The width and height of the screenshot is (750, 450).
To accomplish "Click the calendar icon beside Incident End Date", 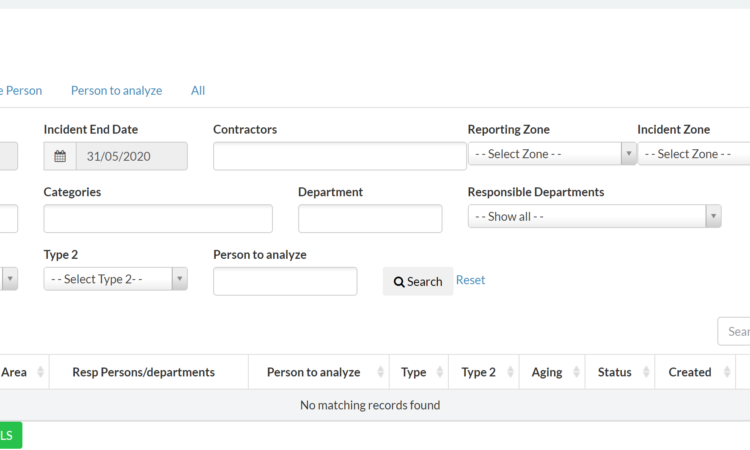I will [60, 156].
